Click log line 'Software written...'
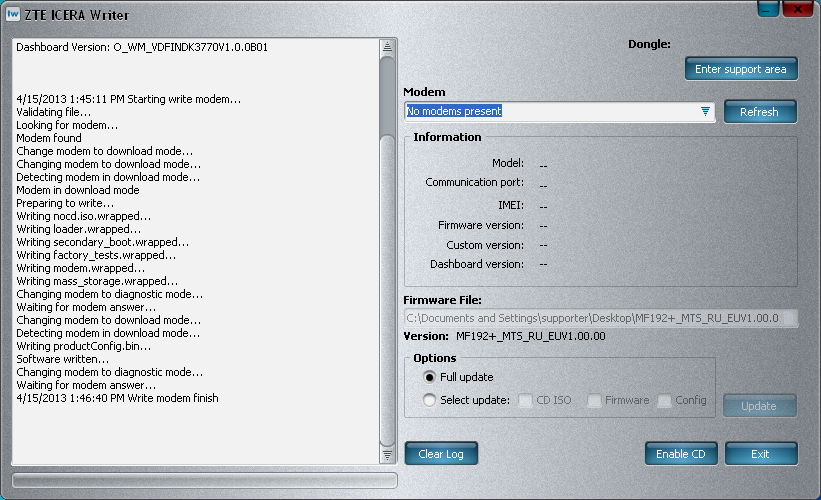The height and width of the screenshot is (500, 821). [x=63, y=359]
